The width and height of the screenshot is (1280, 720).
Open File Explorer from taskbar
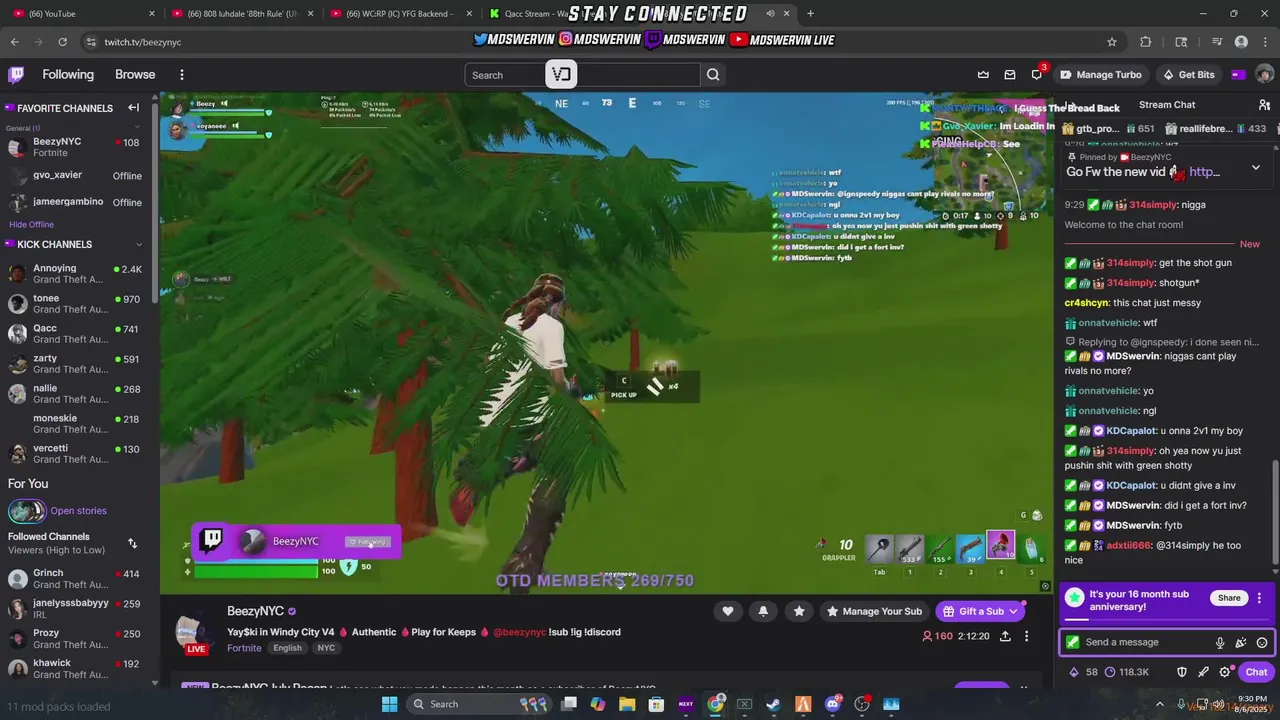click(x=627, y=704)
